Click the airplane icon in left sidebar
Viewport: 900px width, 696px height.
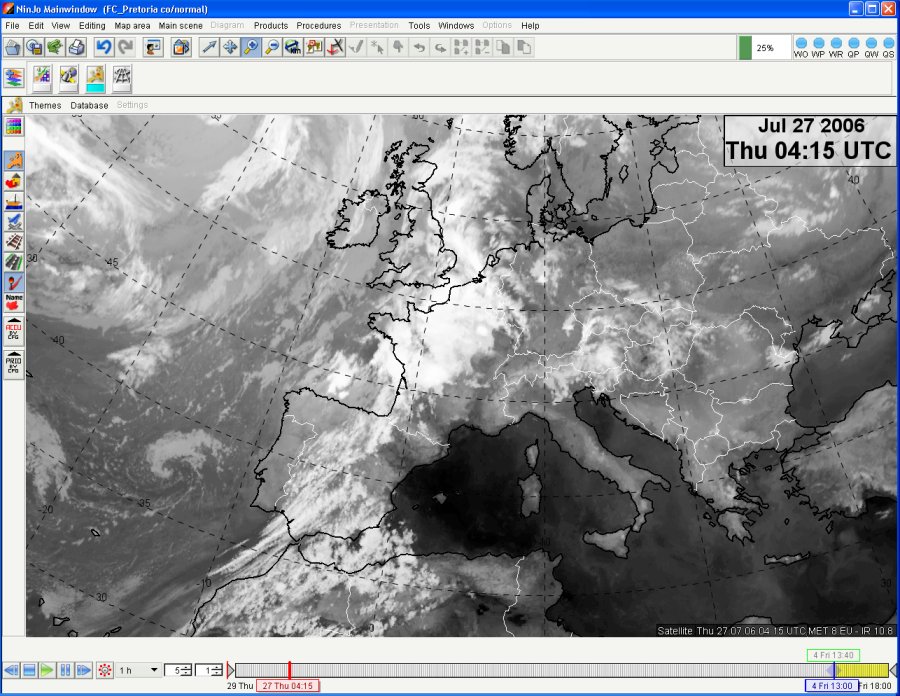coord(14,221)
